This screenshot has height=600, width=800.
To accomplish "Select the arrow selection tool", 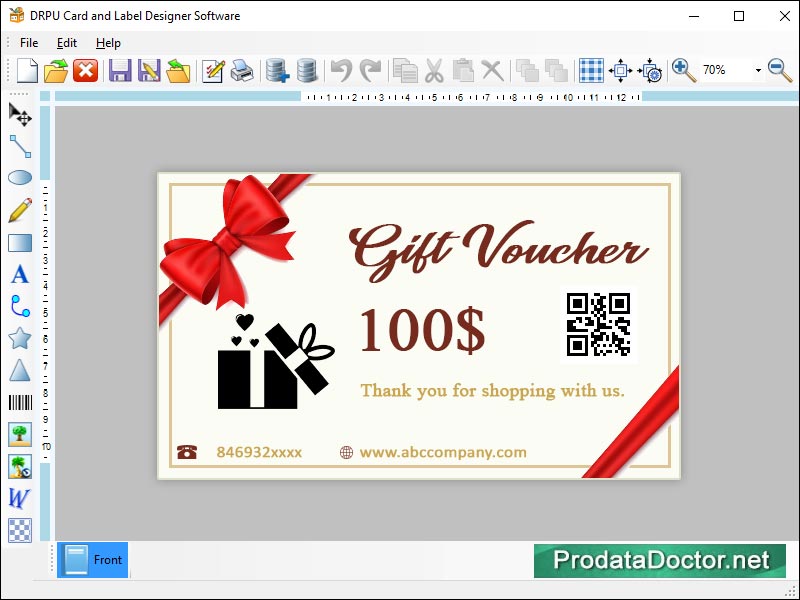I will tap(20, 114).
